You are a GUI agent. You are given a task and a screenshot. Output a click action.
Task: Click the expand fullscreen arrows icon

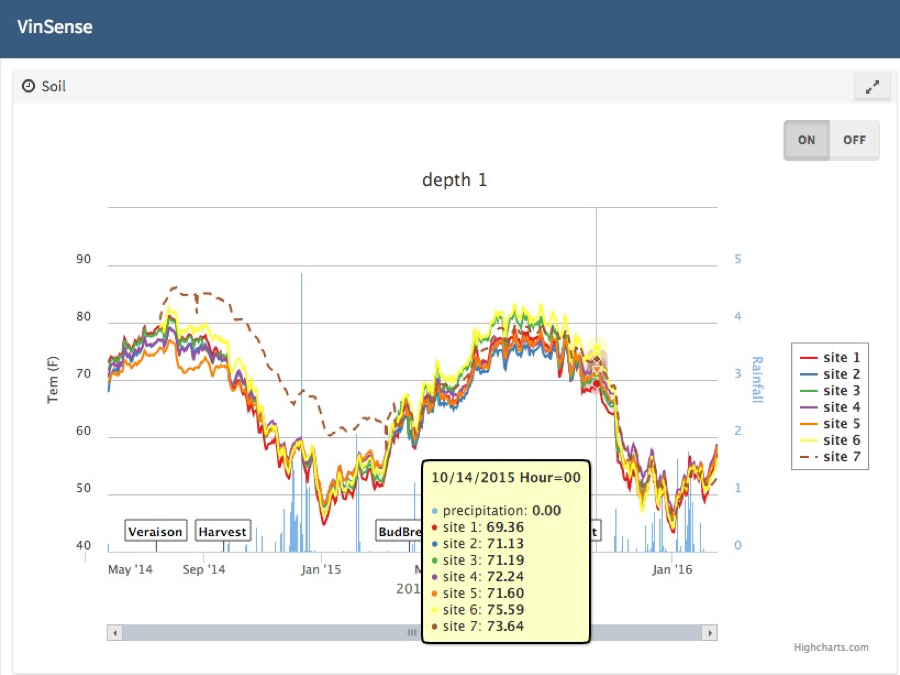tap(872, 87)
